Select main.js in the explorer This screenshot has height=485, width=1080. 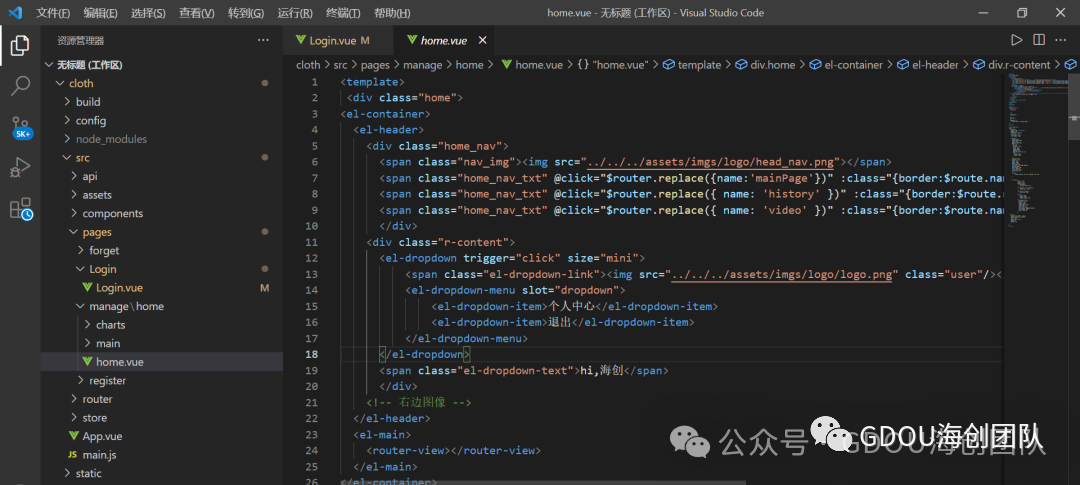[x=99, y=455]
